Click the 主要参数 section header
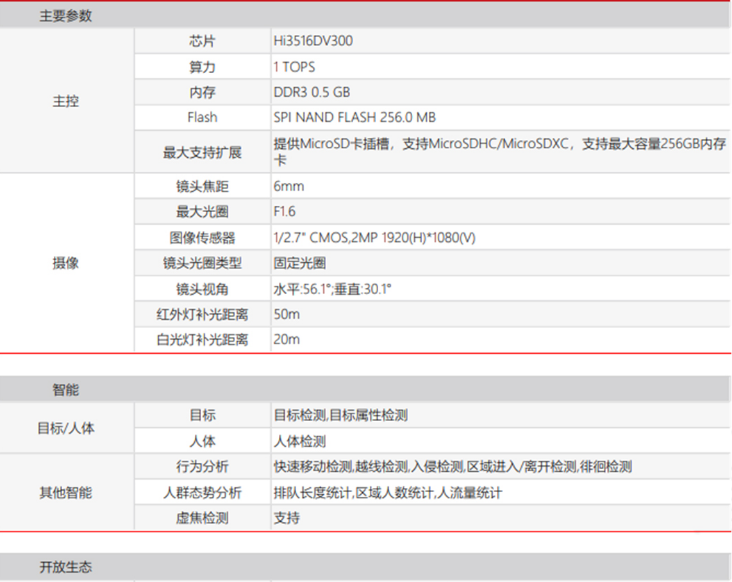 [x=66, y=16]
